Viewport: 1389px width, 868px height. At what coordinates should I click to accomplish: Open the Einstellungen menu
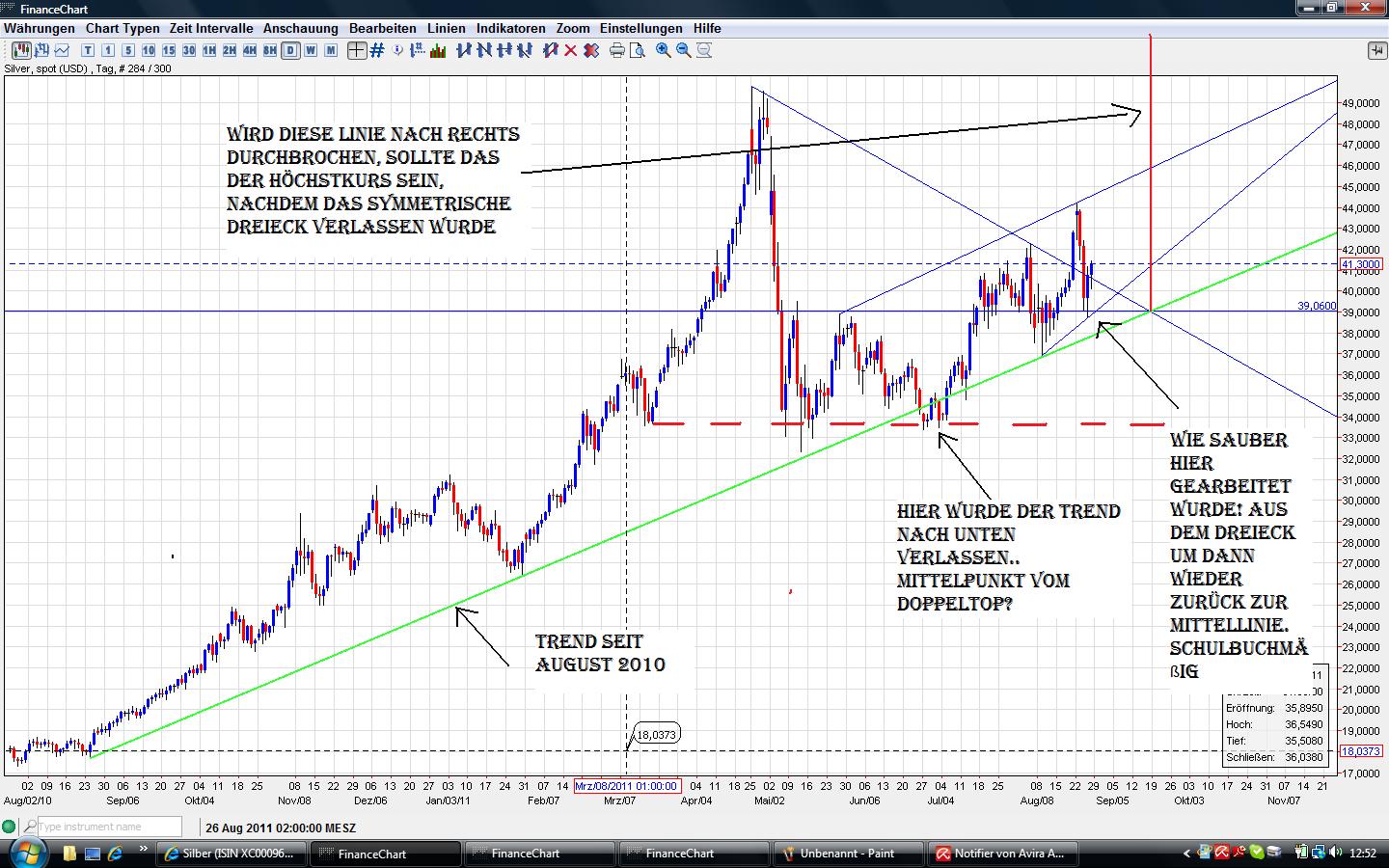pos(641,28)
